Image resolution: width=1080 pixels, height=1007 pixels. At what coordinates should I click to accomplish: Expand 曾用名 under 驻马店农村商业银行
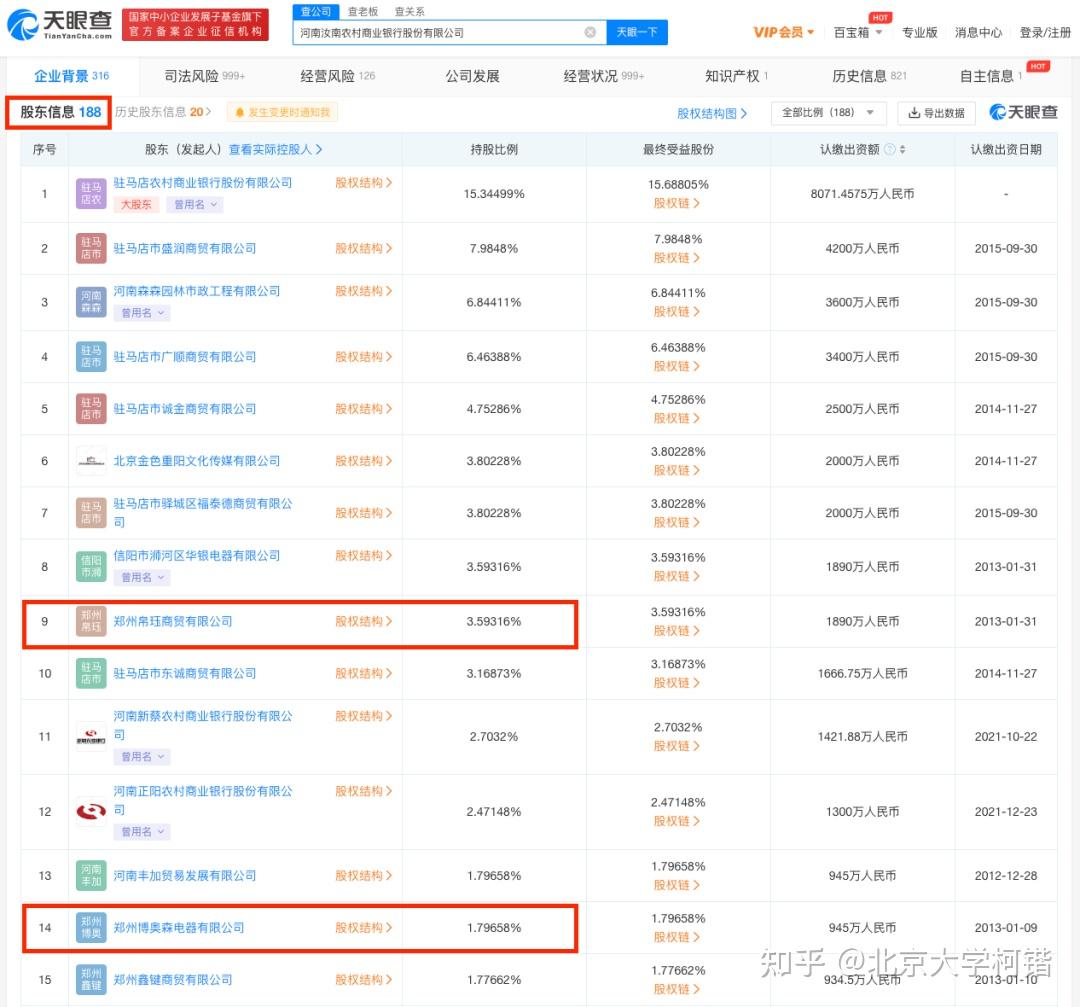coord(196,205)
